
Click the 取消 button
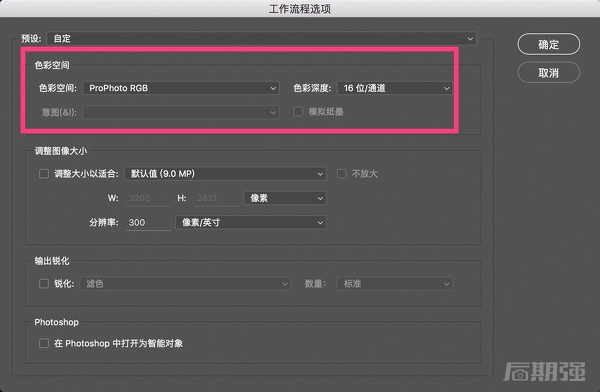click(x=548, y=72)
